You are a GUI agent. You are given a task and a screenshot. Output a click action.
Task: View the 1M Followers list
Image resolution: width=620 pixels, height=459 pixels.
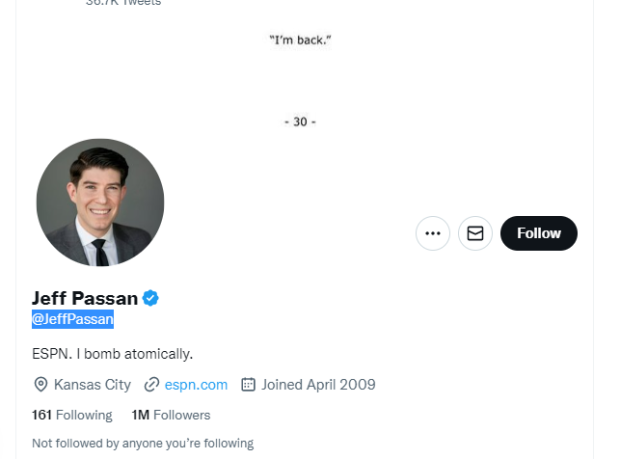click(x=171, y=414)
